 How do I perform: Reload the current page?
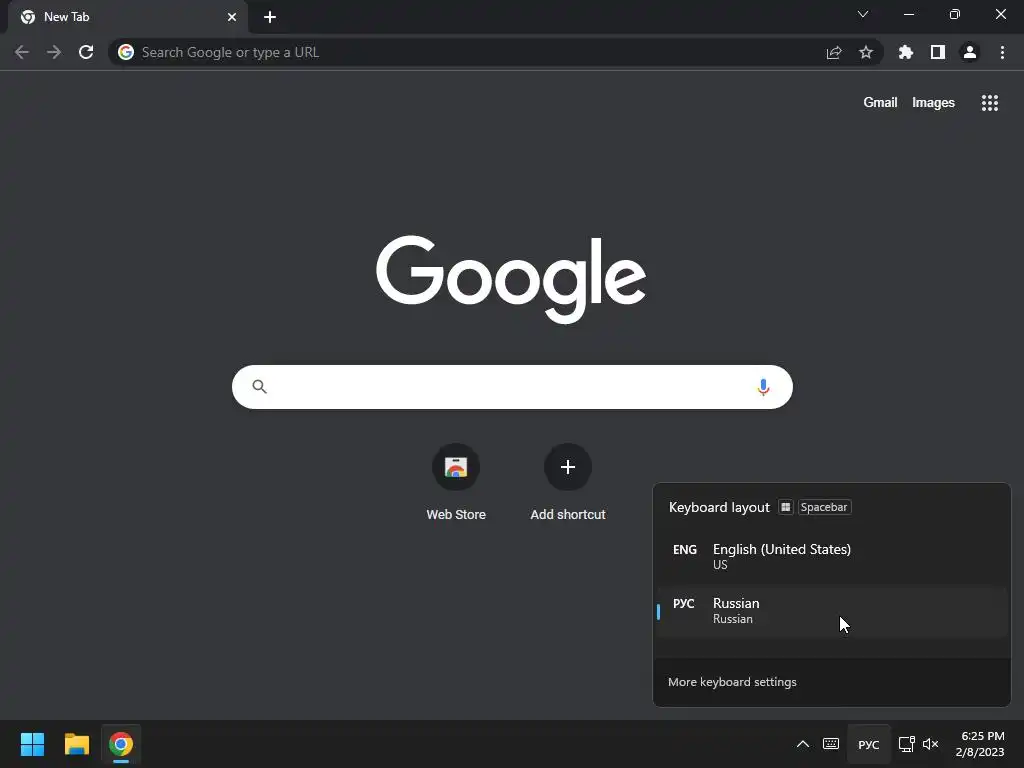tap(86, 52)
